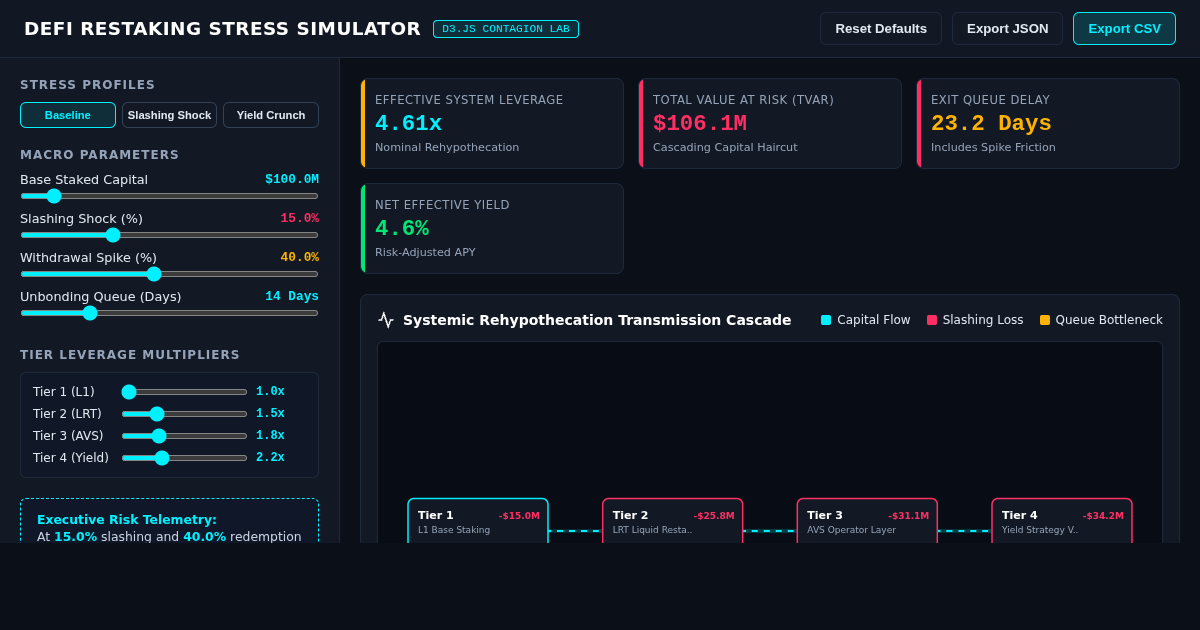The height and width of the screenshot is (630, 1200).
Task: Click the Unbonding Queue (Days) slider
Action: (169, 313)
